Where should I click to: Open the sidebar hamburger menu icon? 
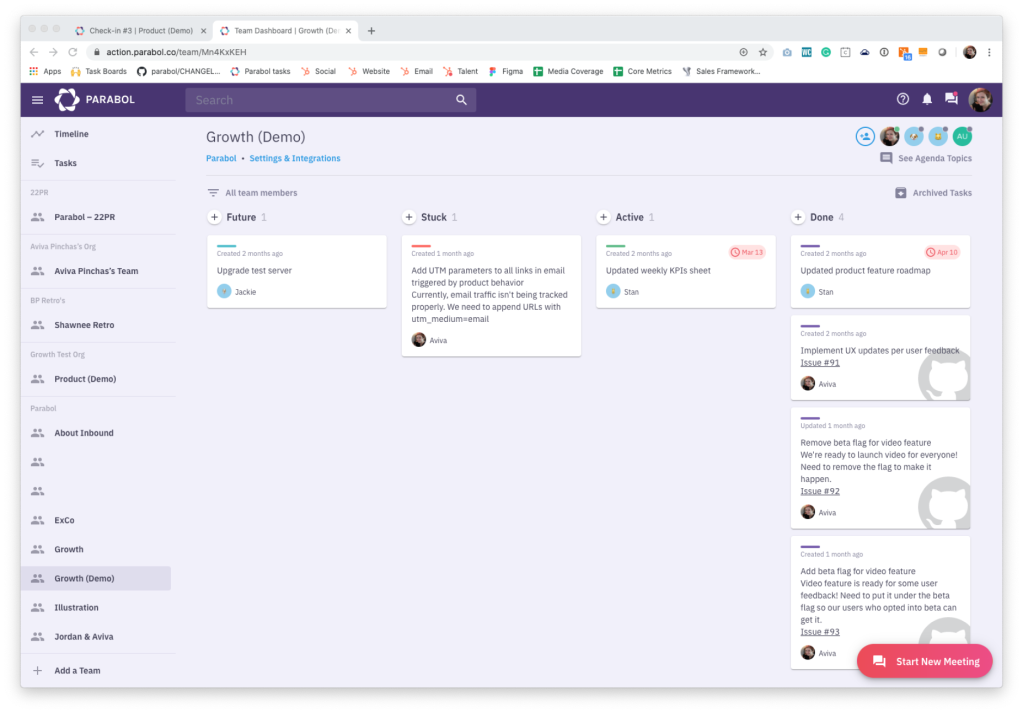[37, 99]
